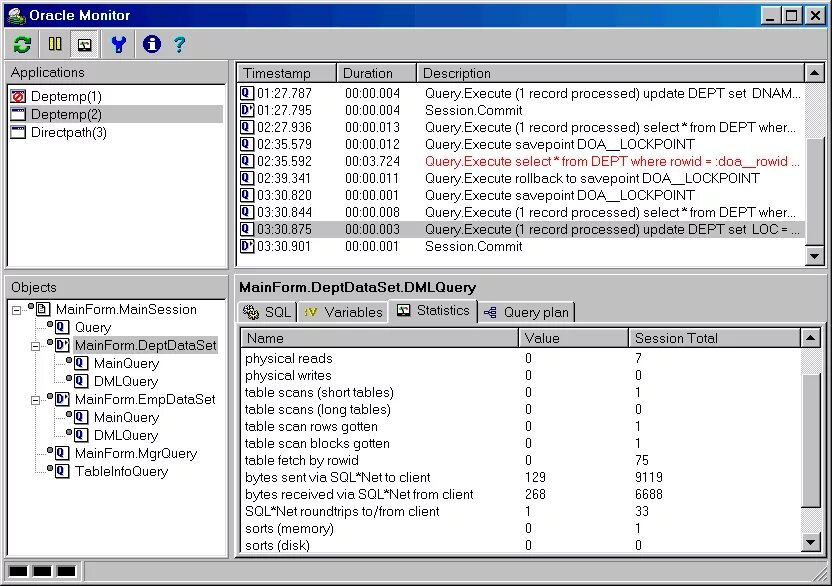Viewport: 832px width, 586px height.
Task: Click the green refresh toolbar icon
Action: click(22, 44)
